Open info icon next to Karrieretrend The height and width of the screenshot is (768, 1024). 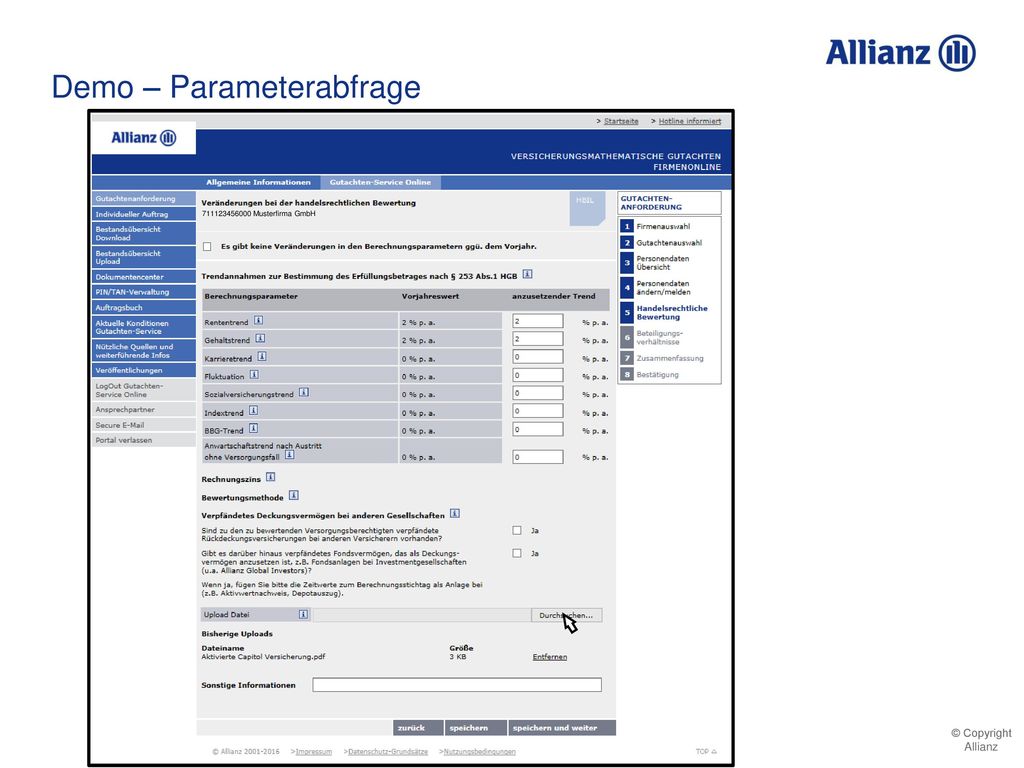(262, 357)
